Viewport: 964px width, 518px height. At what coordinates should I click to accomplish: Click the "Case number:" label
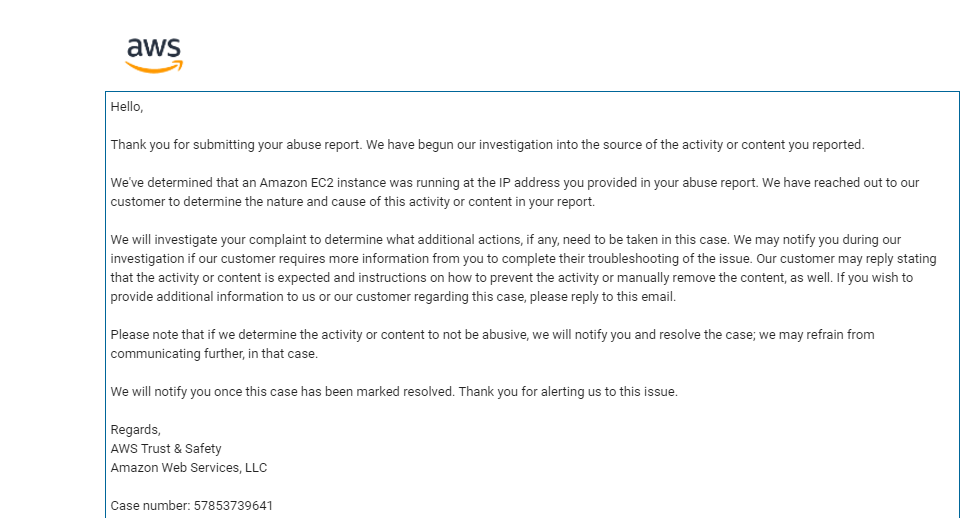click(x=151, y=506)
